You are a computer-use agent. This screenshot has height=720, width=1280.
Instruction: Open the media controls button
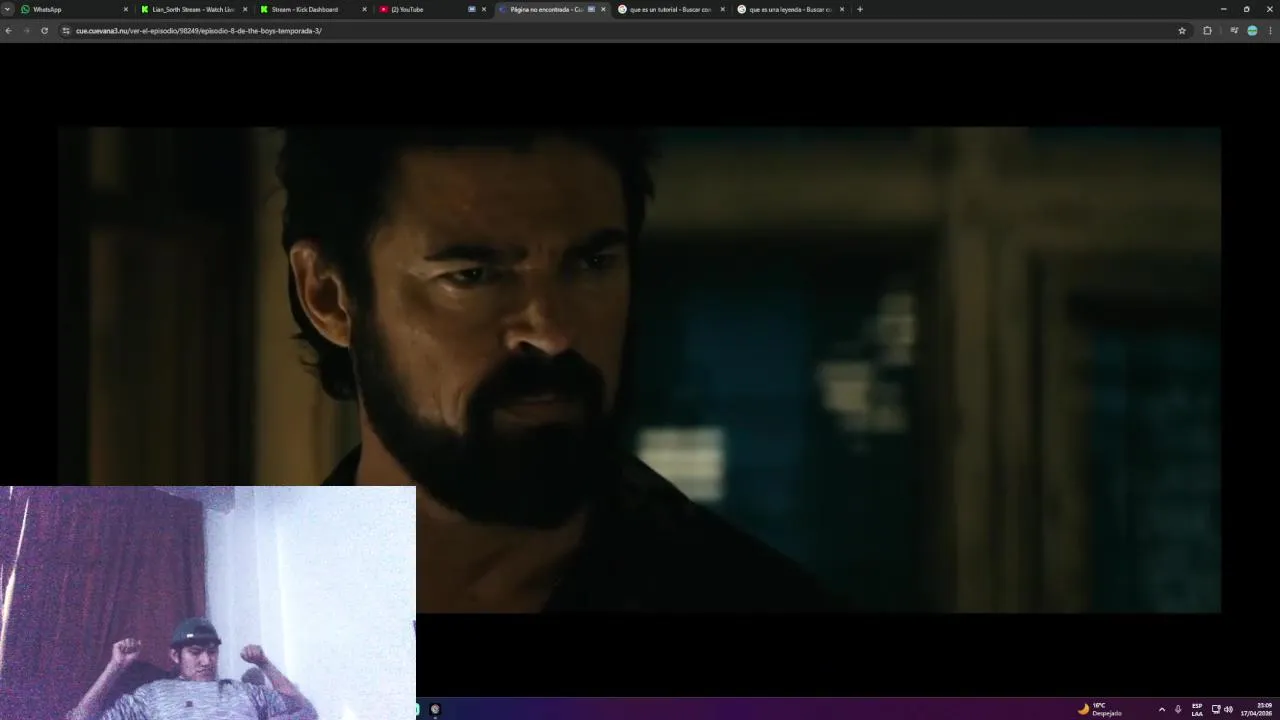(1234, 31)
